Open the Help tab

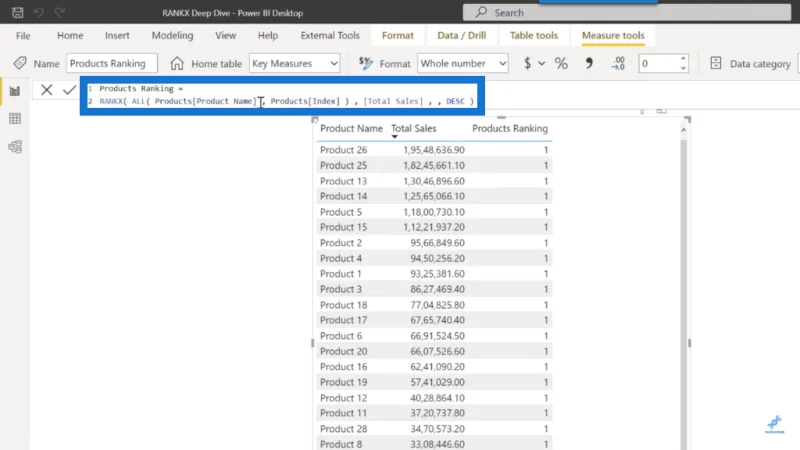coord(268,35)
